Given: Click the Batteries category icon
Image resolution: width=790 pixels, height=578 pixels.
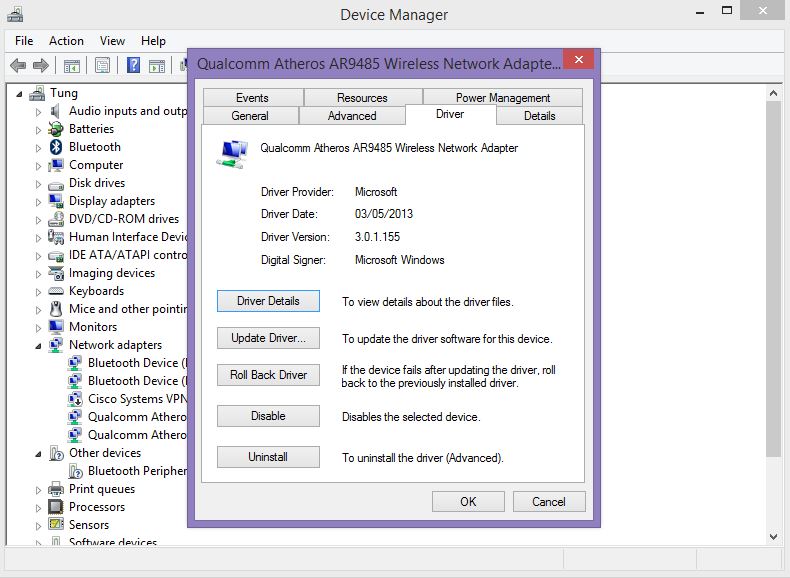Looking at the screenshot, I should [x=55, y=129].
